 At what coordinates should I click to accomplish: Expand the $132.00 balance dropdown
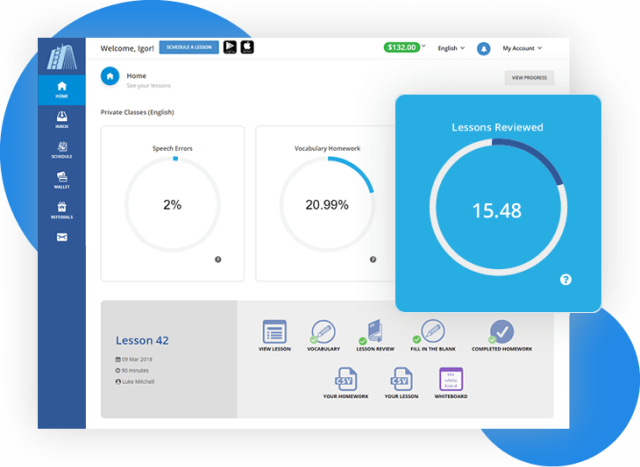tap(404, 47)
